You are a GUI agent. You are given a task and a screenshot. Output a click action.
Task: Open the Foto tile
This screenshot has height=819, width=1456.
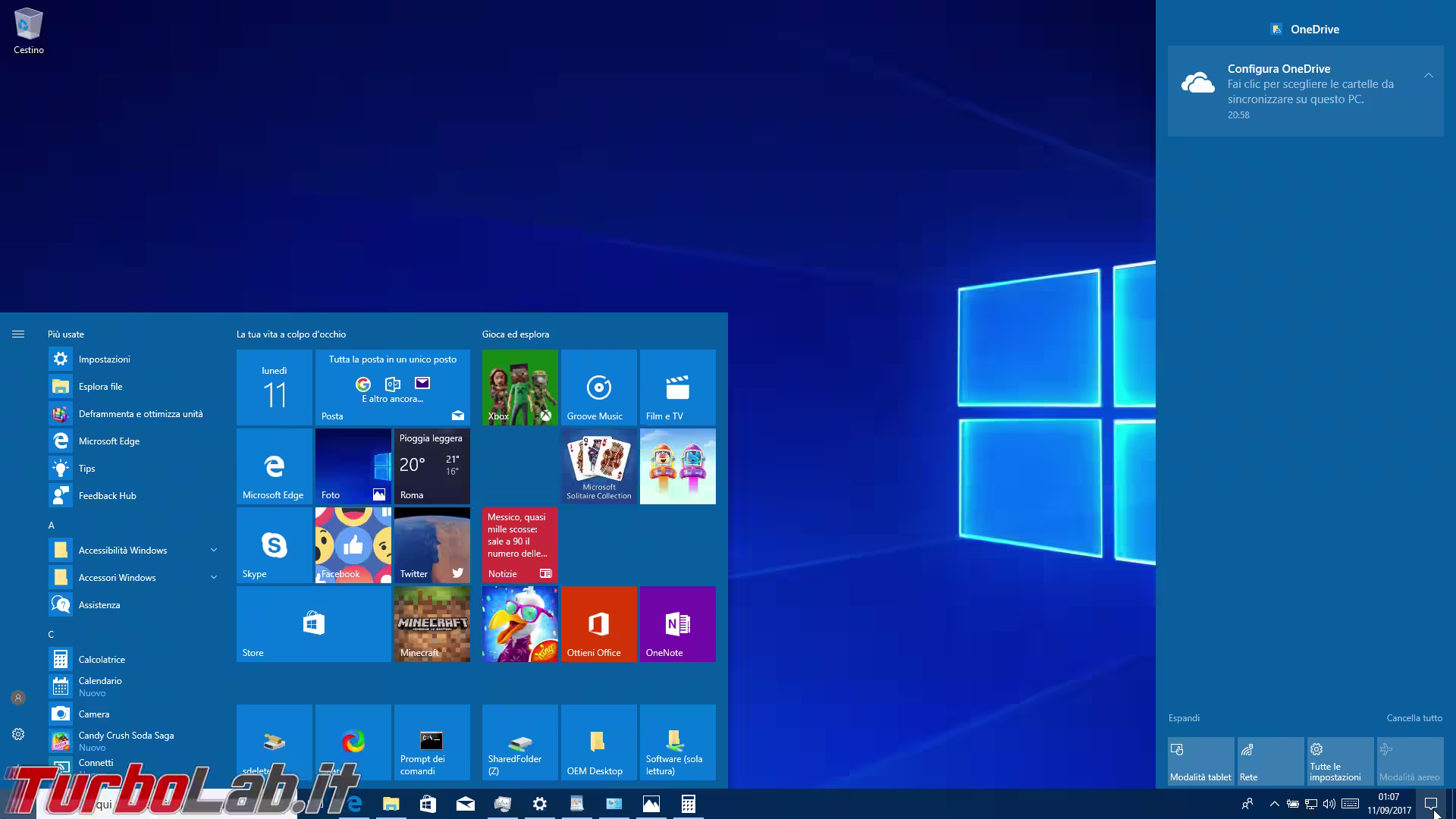click(353, 466)
